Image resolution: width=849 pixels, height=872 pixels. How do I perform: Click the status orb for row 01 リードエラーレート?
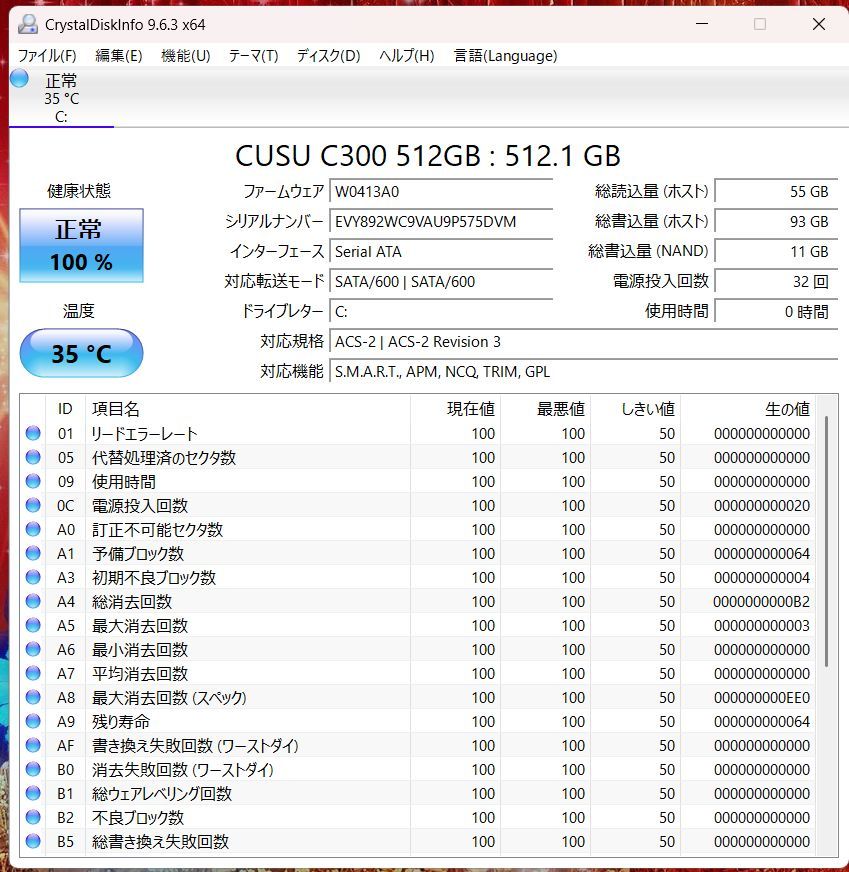(33, 433)
